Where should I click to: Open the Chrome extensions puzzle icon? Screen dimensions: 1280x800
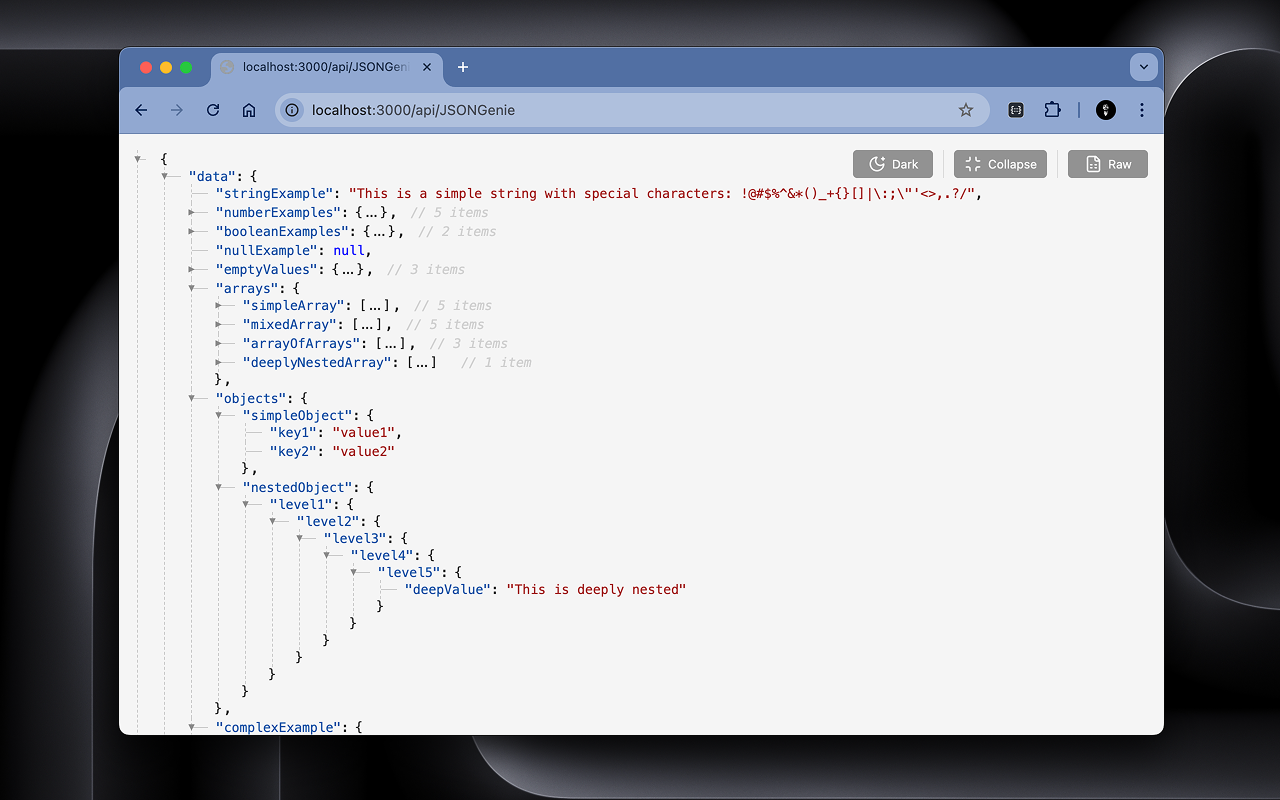coord(1052,110)
